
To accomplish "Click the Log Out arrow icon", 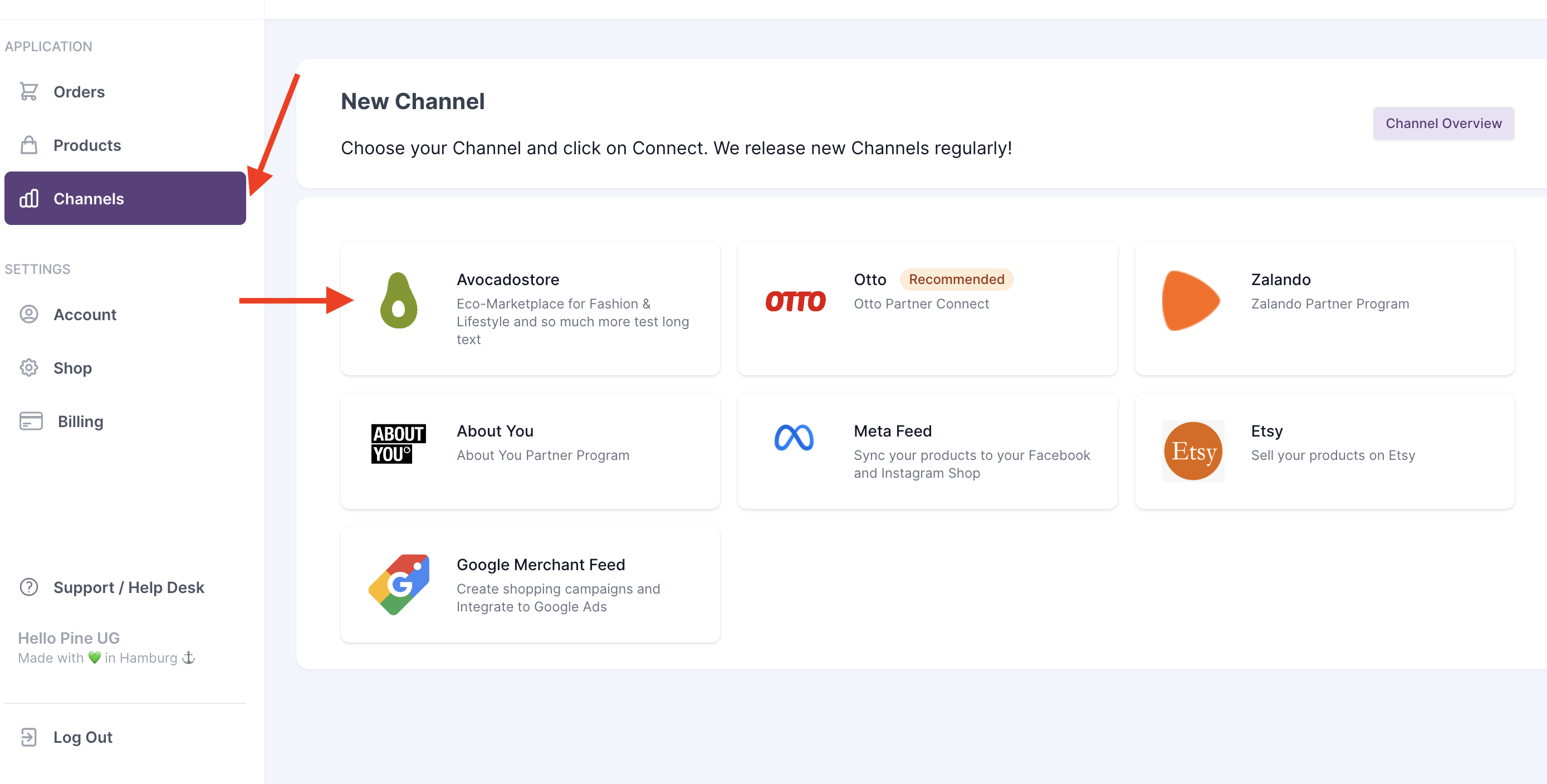I will coord(28,737).
